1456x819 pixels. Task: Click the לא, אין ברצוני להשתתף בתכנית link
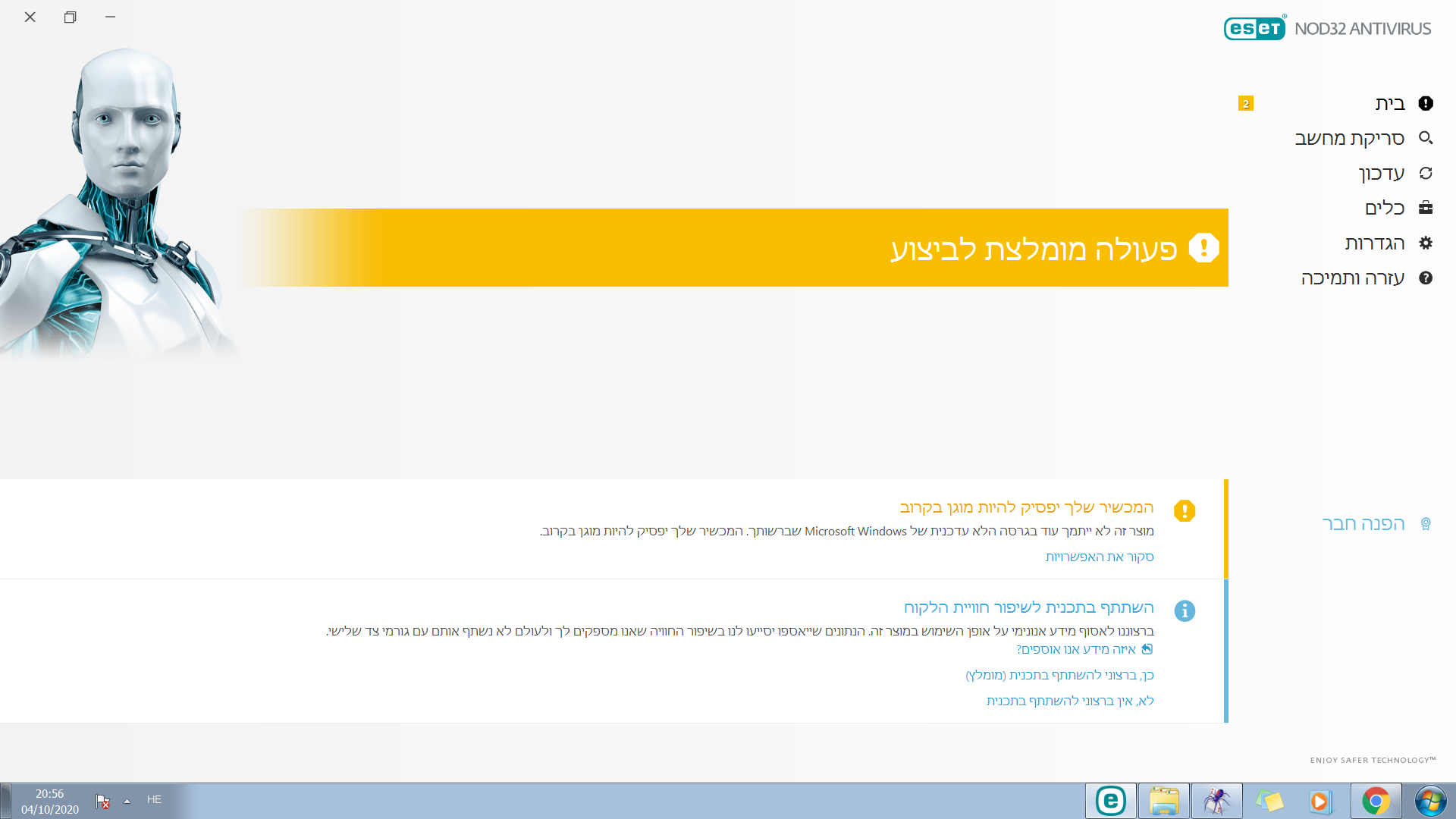tap(1070, 701)
